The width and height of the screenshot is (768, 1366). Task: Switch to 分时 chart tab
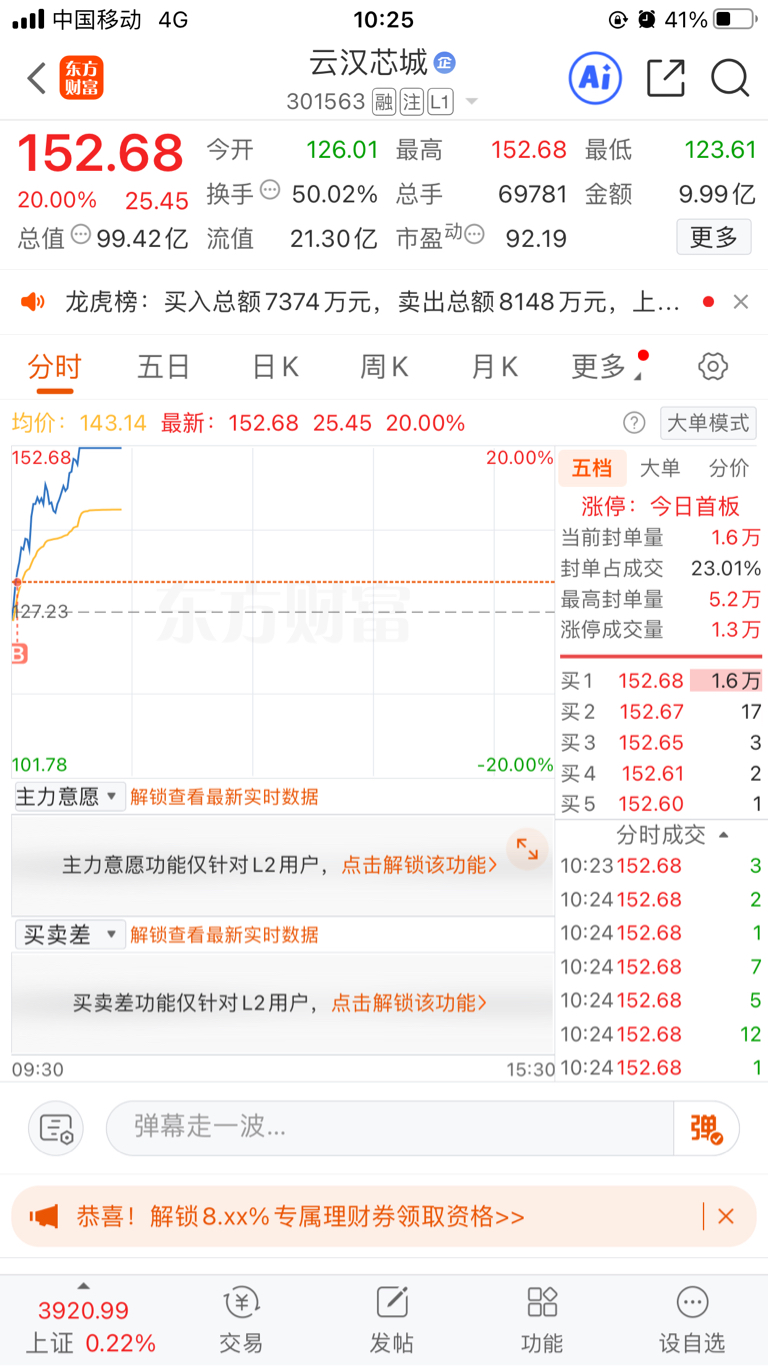click(x=54, y=367)
